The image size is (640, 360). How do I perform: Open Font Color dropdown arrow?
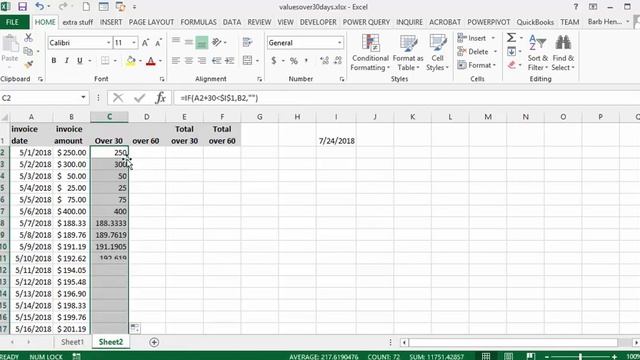pos(160,61)
